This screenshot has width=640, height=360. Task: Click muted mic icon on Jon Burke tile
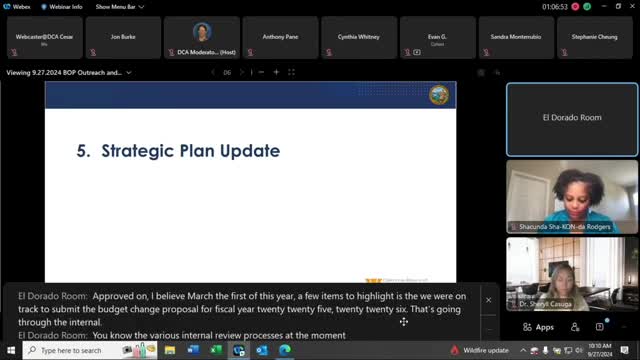click(x=93, y=52)
